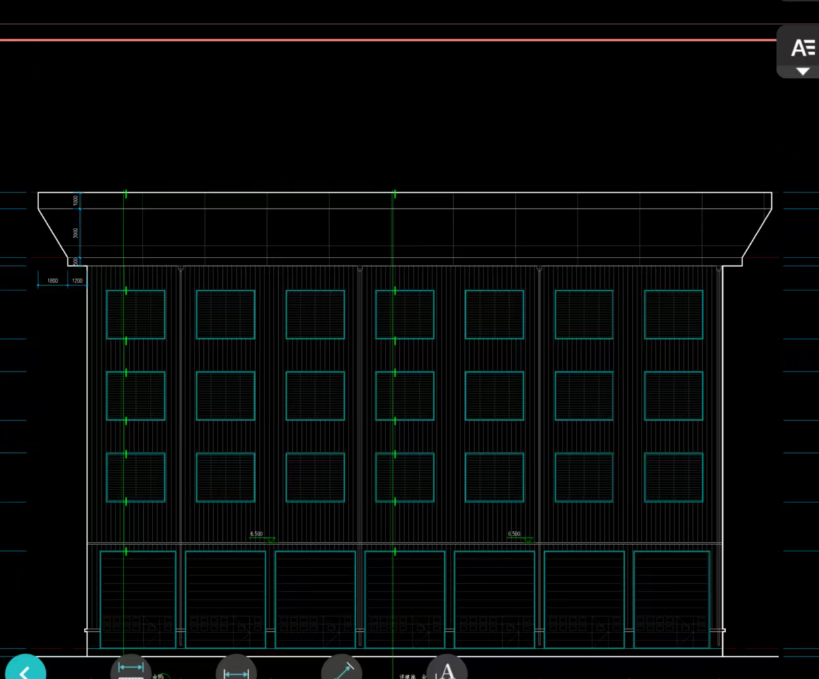Click the 3000 vertical dimension label
The height and width of the screenshot is (679, 819).
coord(76,232)
